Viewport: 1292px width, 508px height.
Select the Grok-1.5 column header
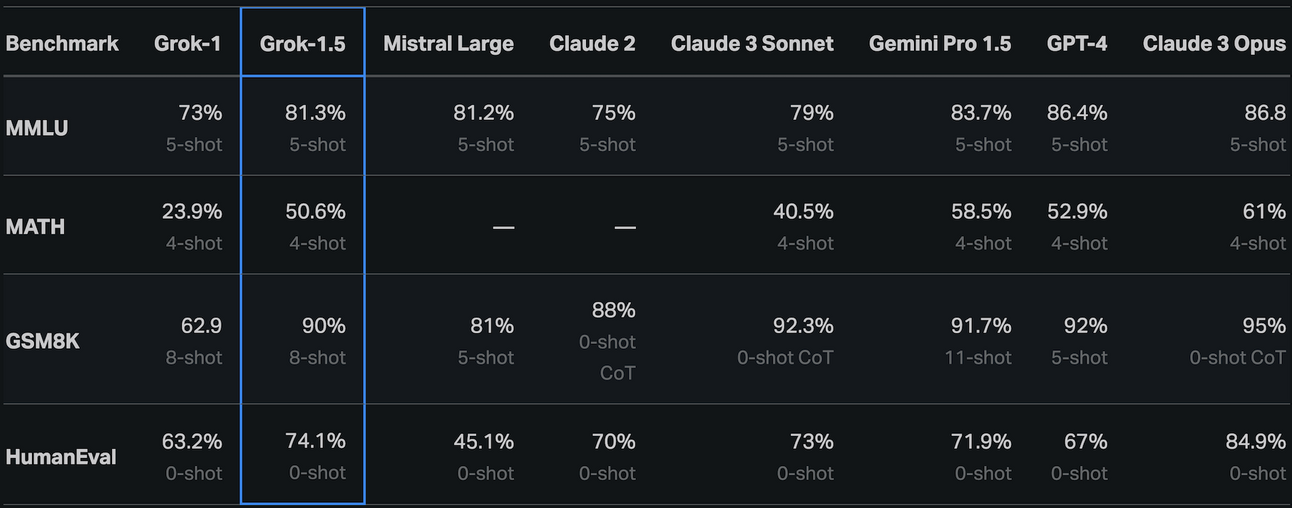[x=302, y=43]
